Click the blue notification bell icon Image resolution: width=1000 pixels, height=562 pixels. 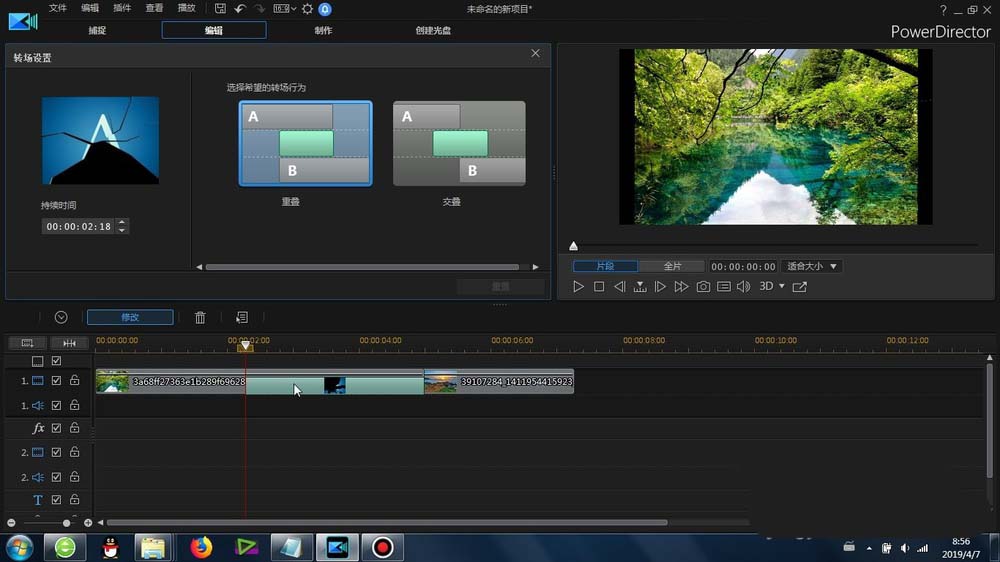coord(325,9)
